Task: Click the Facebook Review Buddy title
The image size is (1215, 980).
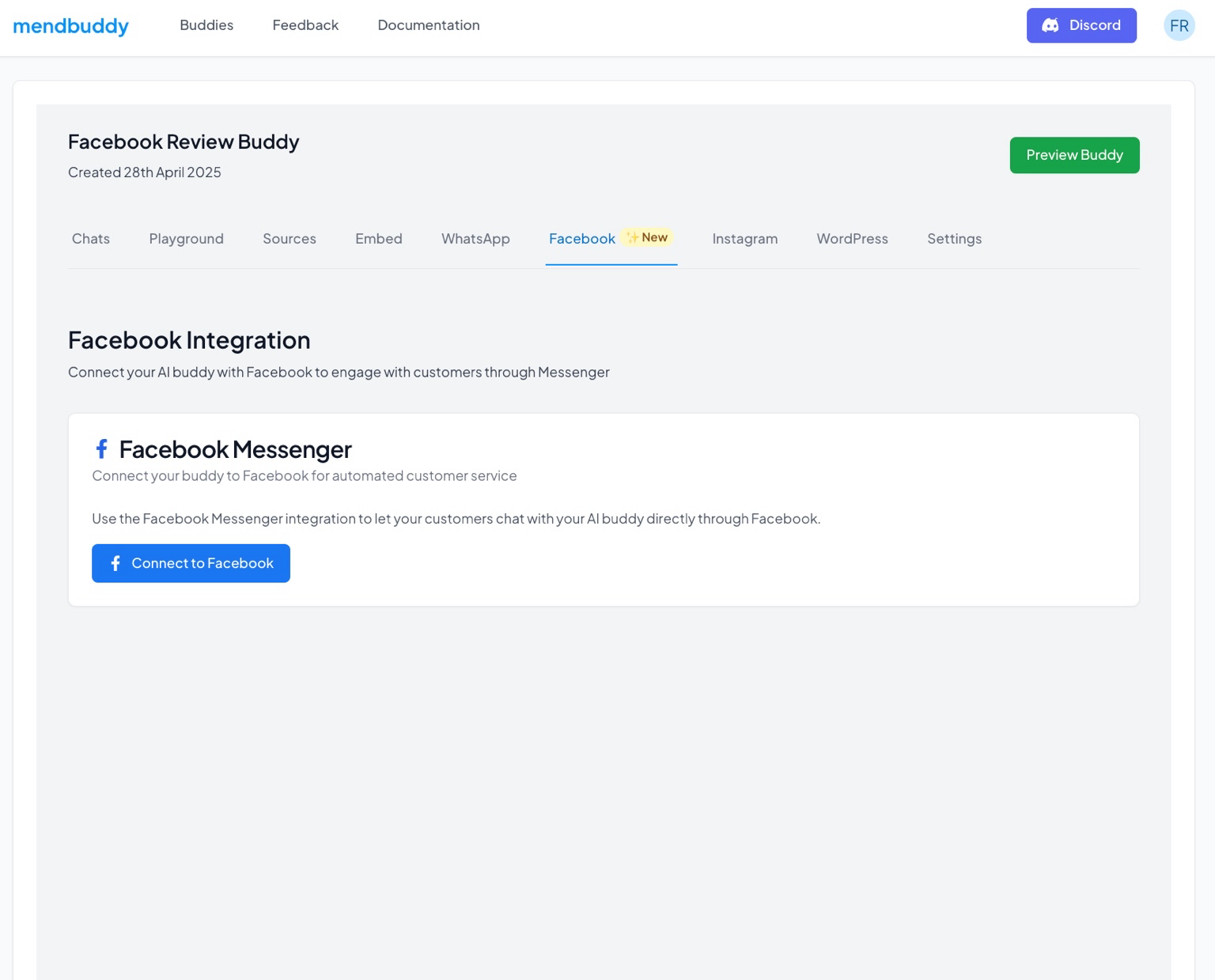Action: [x=184, y=142]
